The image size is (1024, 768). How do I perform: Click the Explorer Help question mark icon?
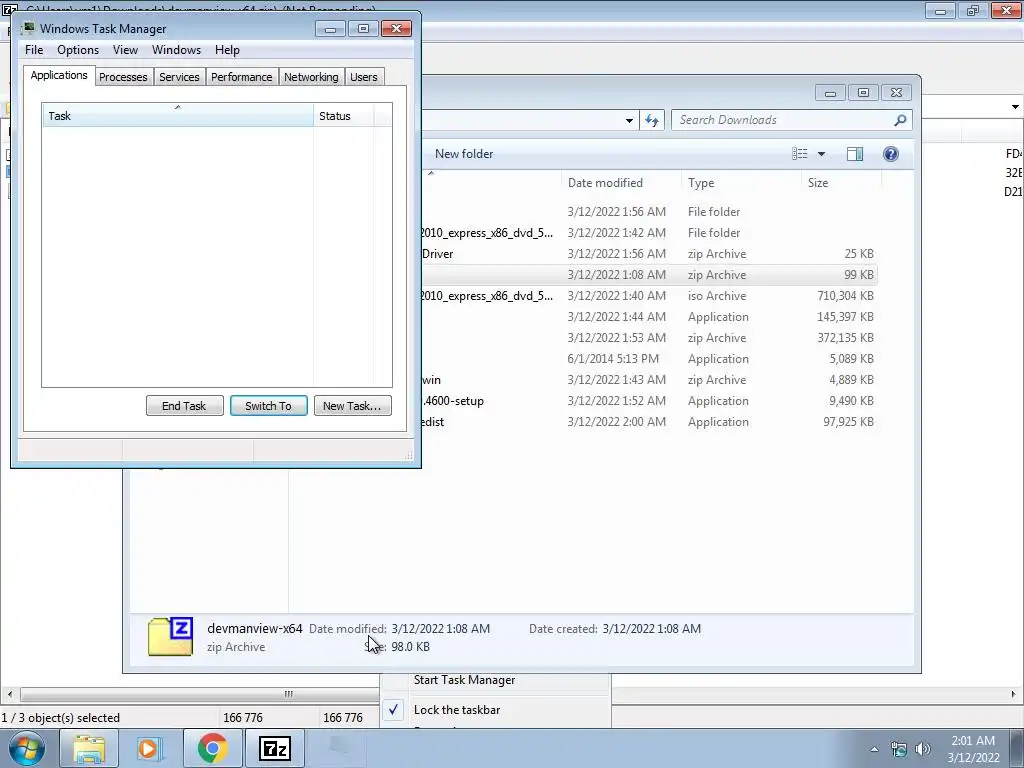[890, 154]
